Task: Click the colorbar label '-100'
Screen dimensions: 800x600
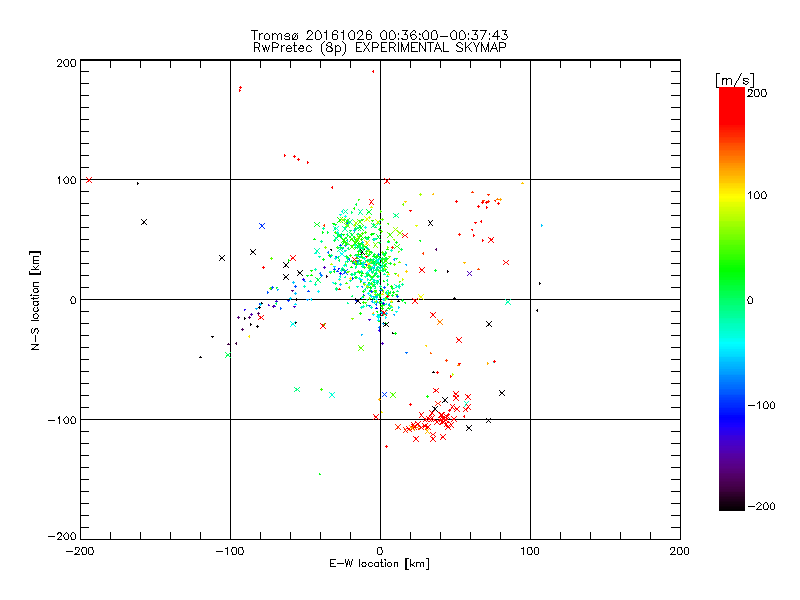Action: (761, 406)
